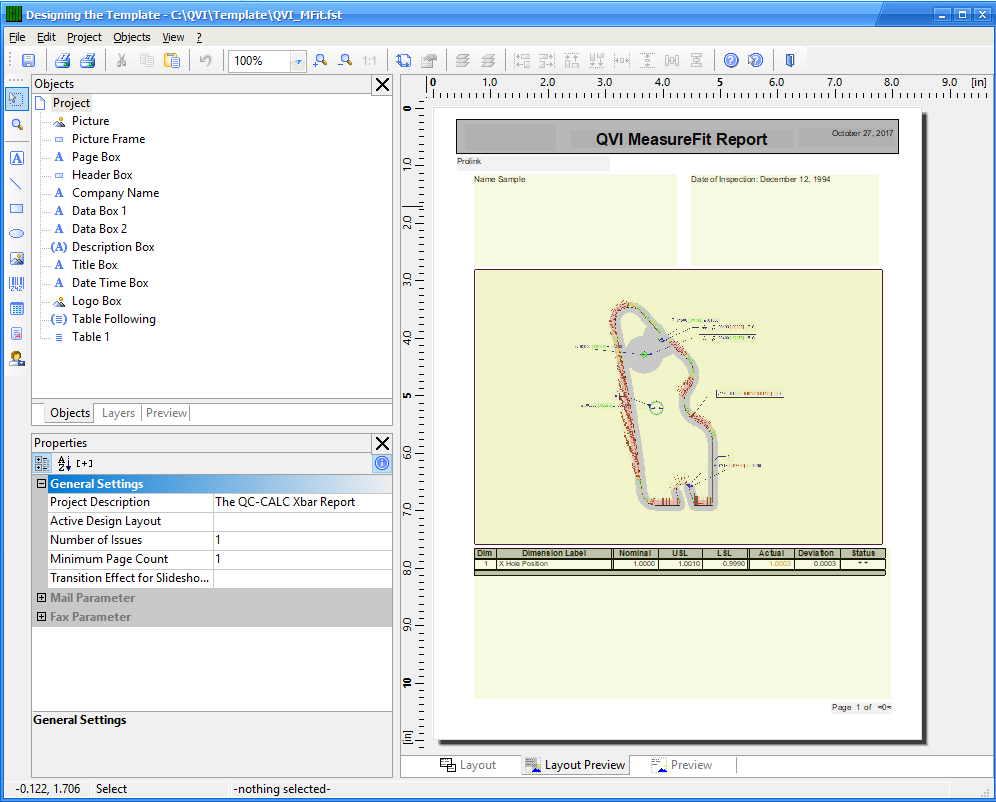Activate the Select mode tool

point(17,99)
